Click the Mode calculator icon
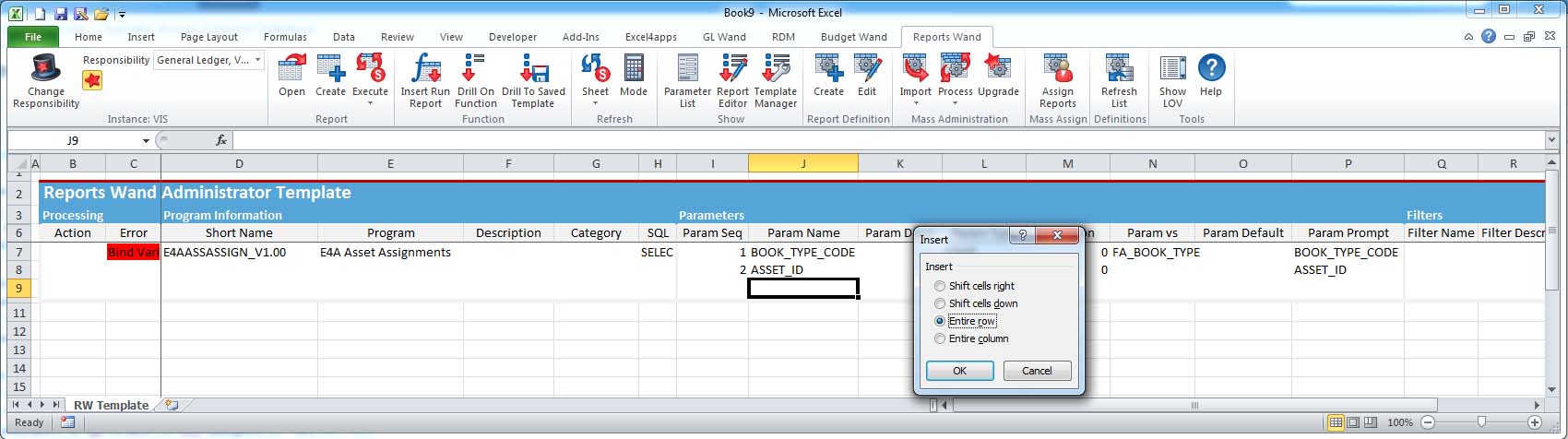Image resolution: width=1568 pixels, height=439 pixels. [x=634, y=67]
